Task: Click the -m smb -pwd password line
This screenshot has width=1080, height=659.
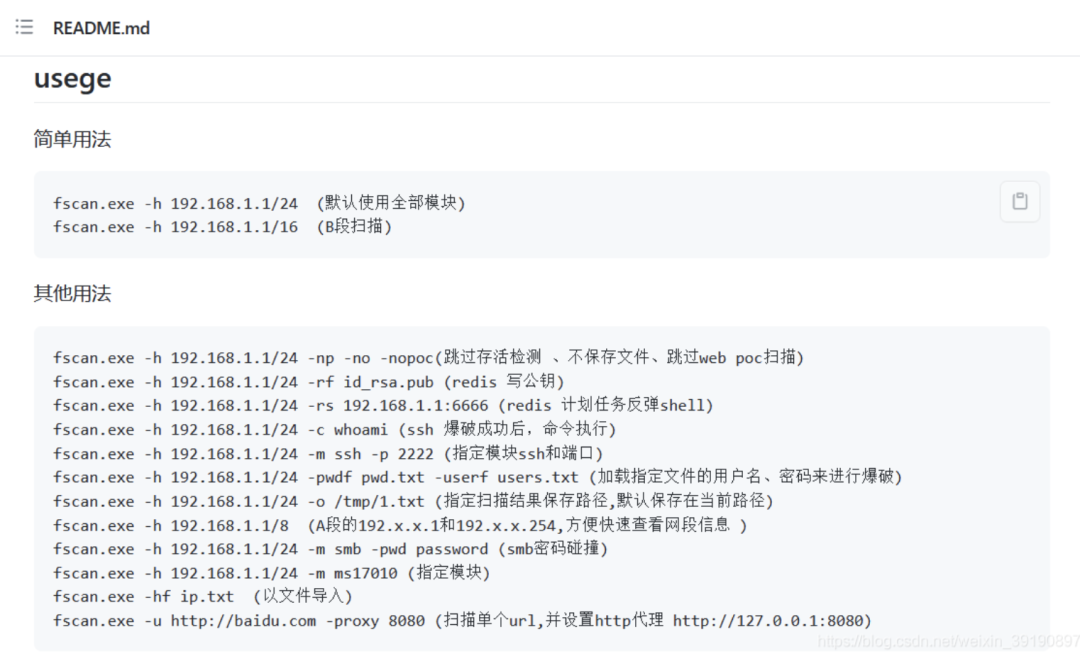Action: click(331, 549)
